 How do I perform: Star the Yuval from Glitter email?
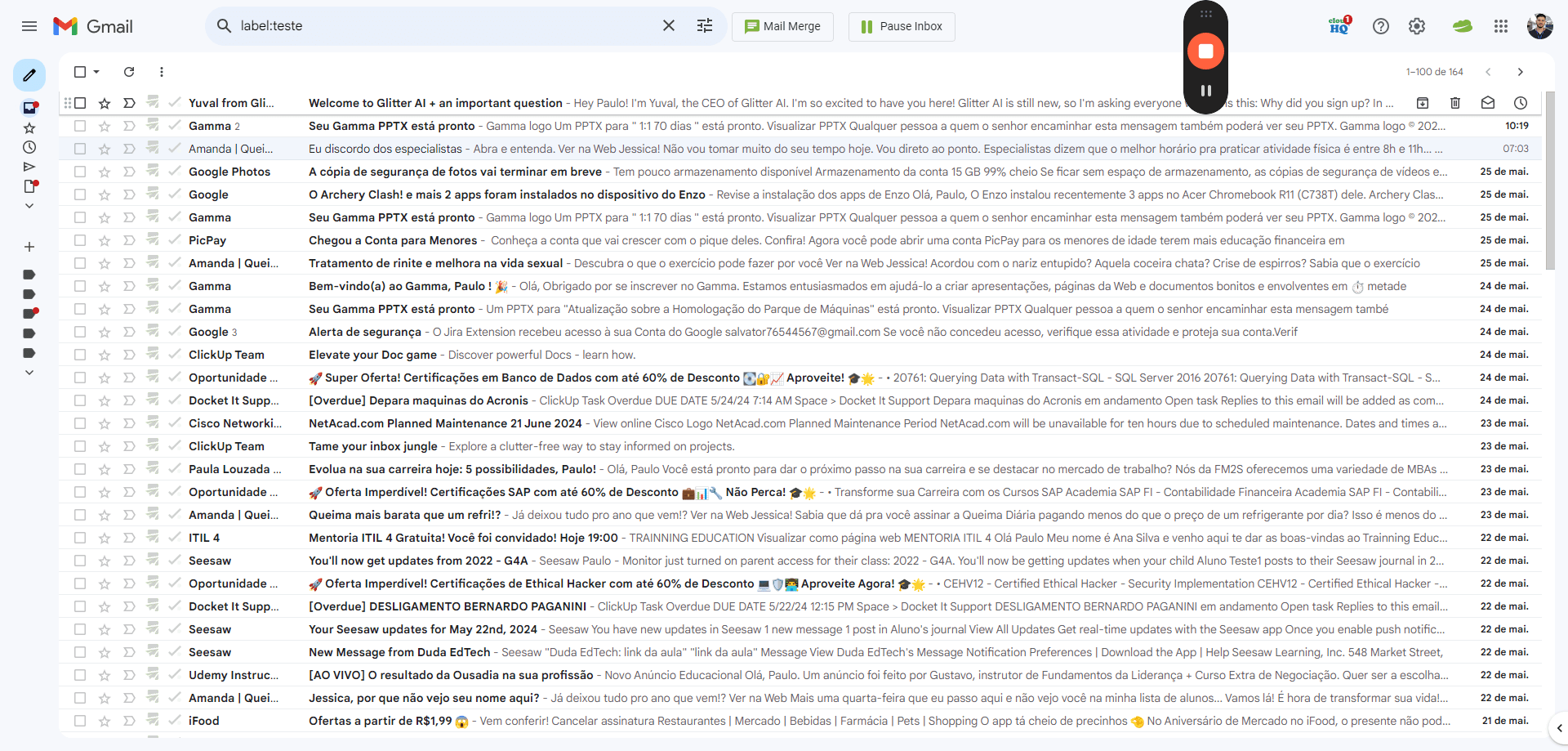coord(105,103)
